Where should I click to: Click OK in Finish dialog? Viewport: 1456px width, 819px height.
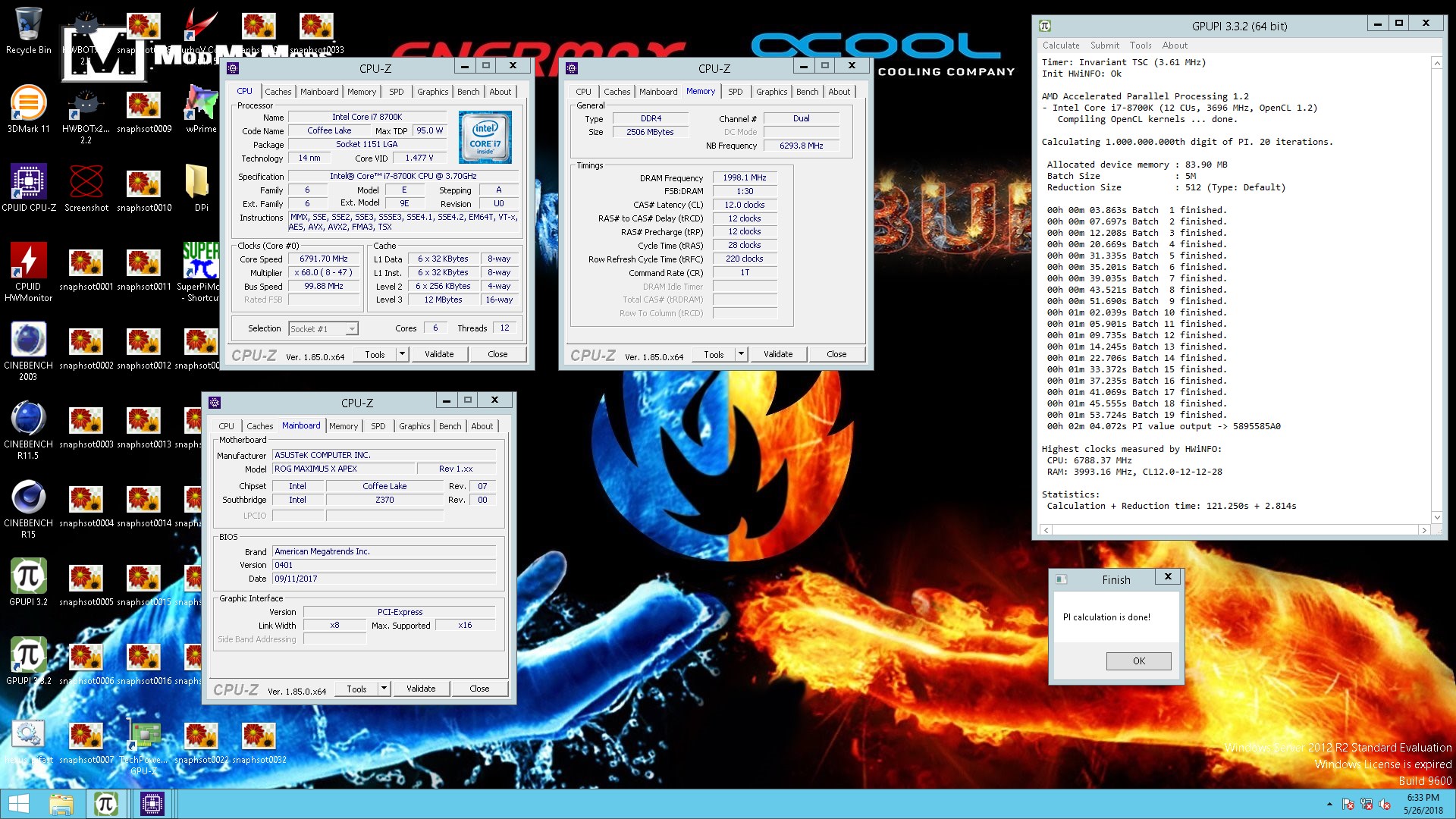1138,661
